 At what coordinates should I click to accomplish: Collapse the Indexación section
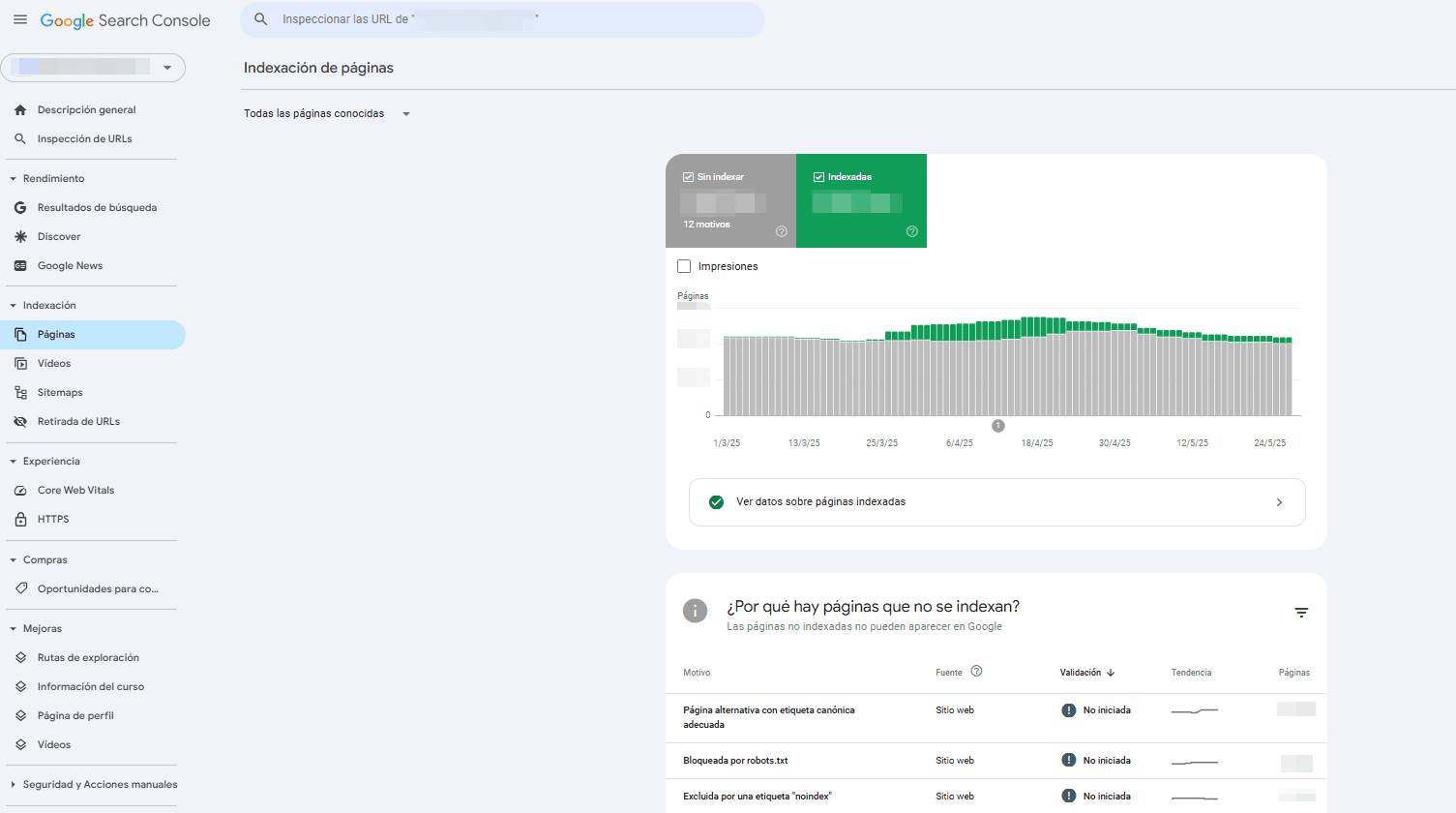pos(14,306)
